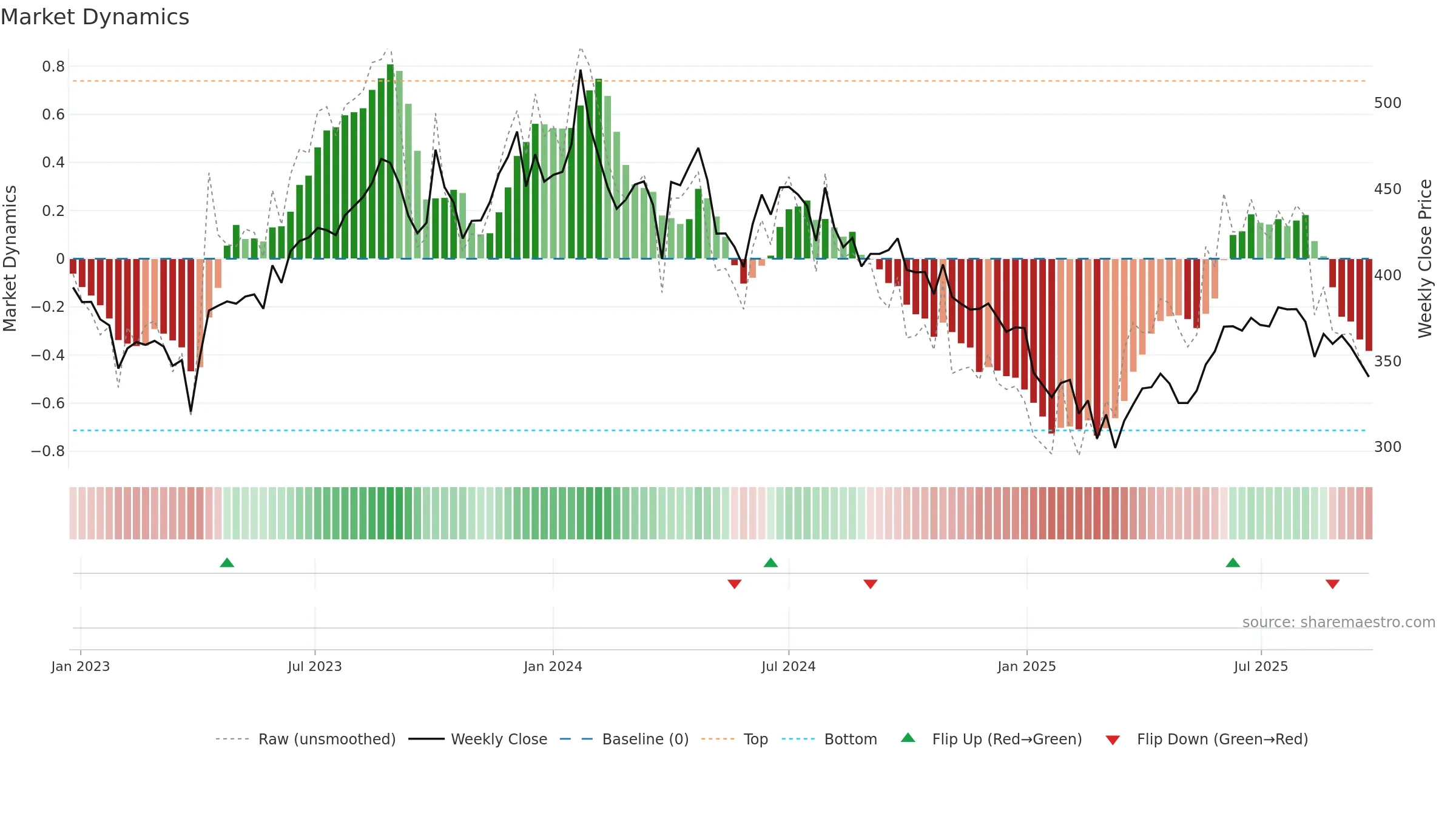This screenshot has height=819, width=1456.
Task: Click the Jul 2024 axis label
Action: 789,666
